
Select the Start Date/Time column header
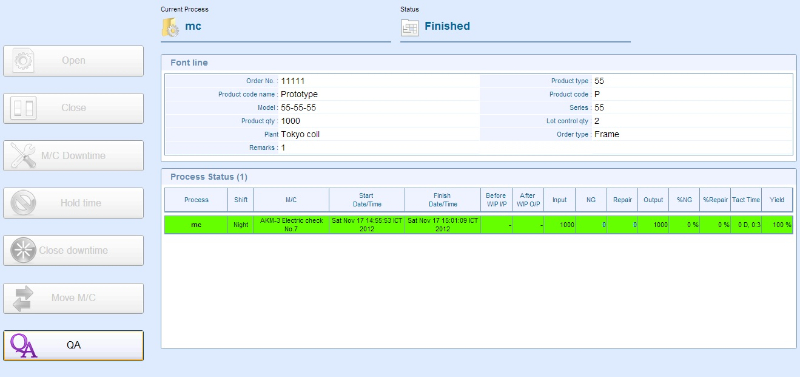click(x=367, y=200)
